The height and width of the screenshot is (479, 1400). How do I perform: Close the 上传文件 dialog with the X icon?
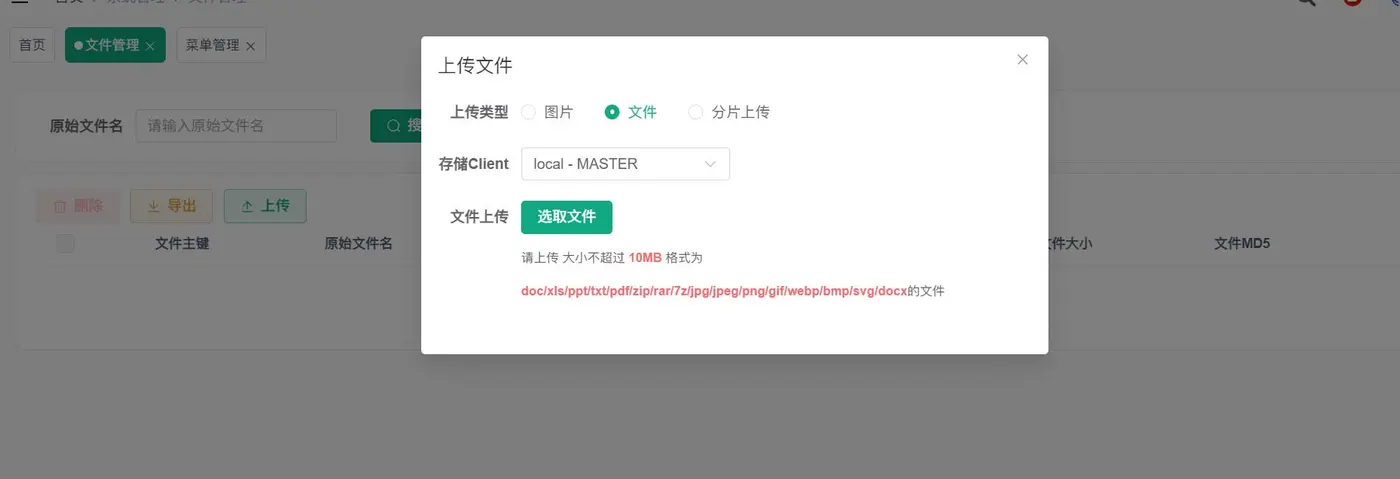click(1022, 60)
